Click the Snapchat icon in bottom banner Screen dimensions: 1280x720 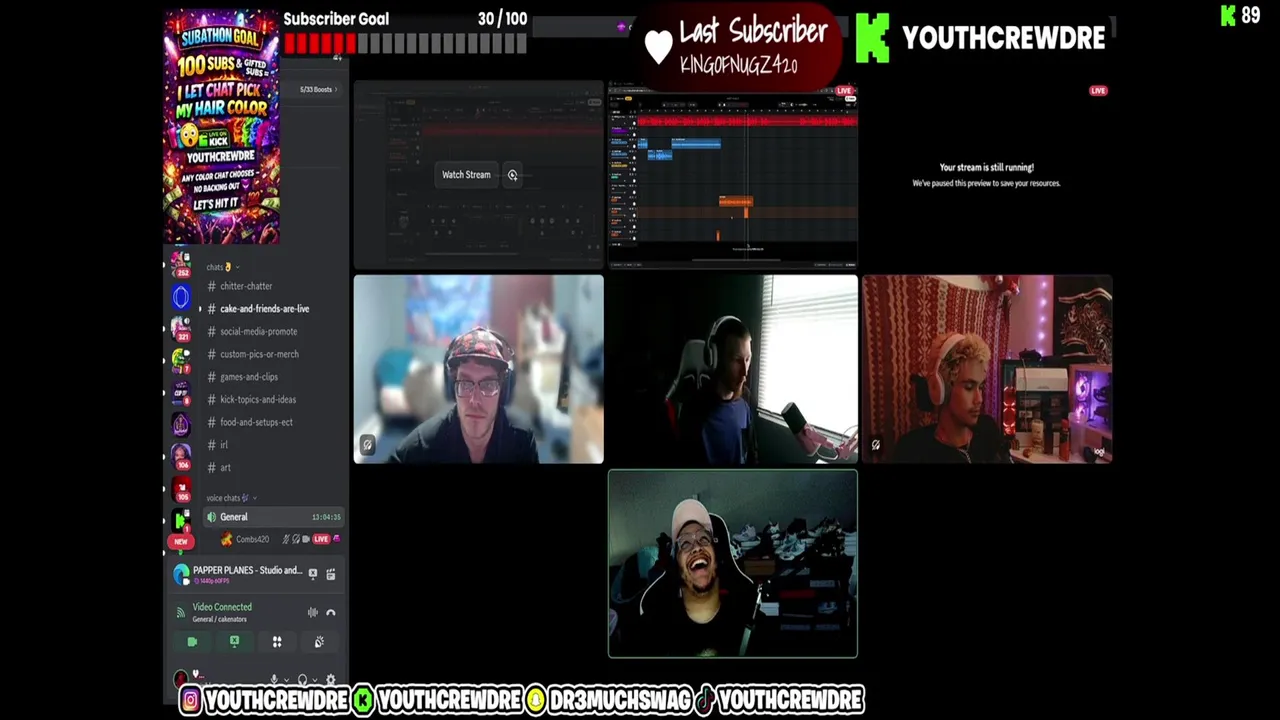coord(537,700)
